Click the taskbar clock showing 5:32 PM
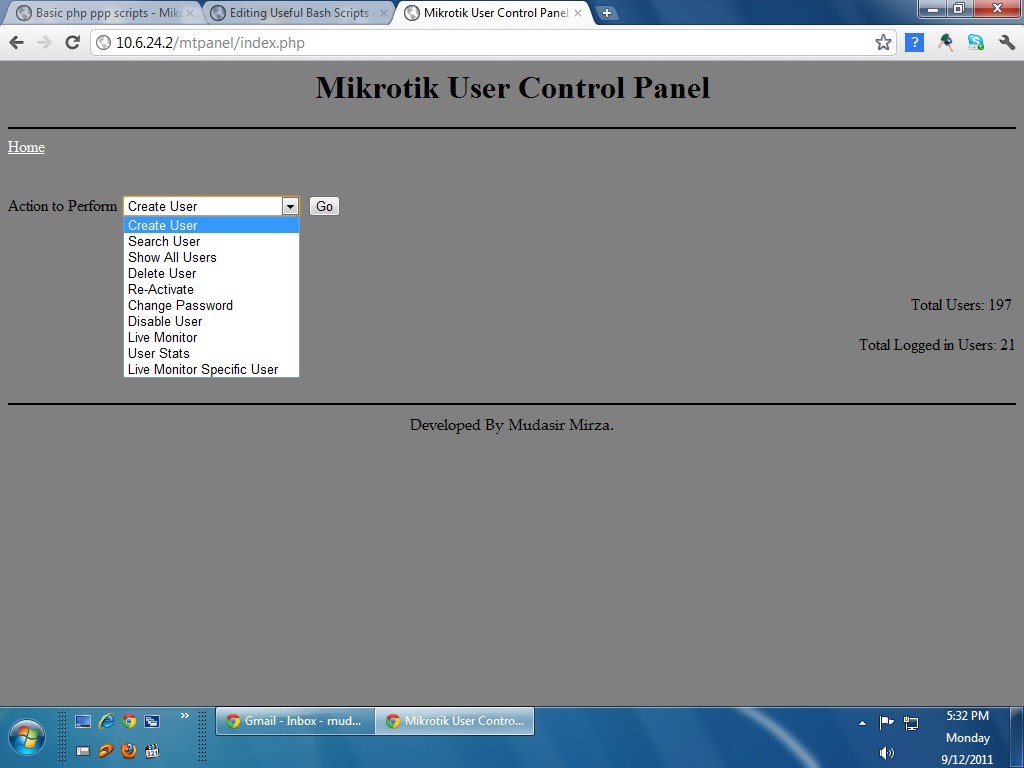The image size is (1024, 768). [x=967, y=716]
